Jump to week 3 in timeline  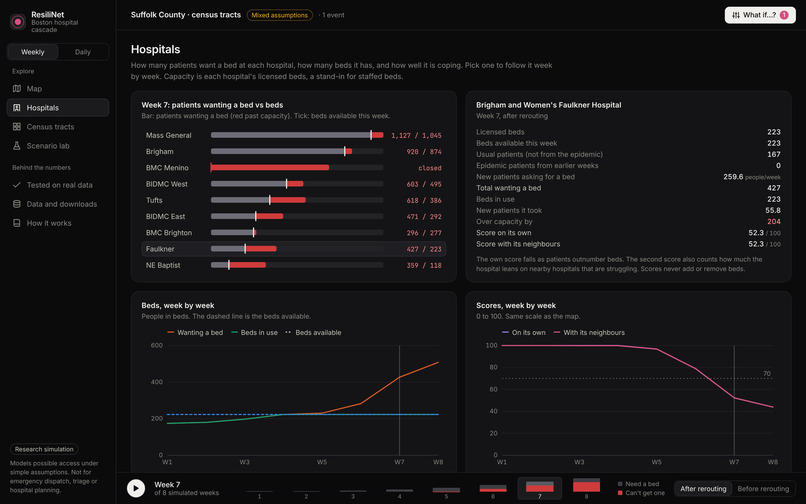[x=353, y=489]
